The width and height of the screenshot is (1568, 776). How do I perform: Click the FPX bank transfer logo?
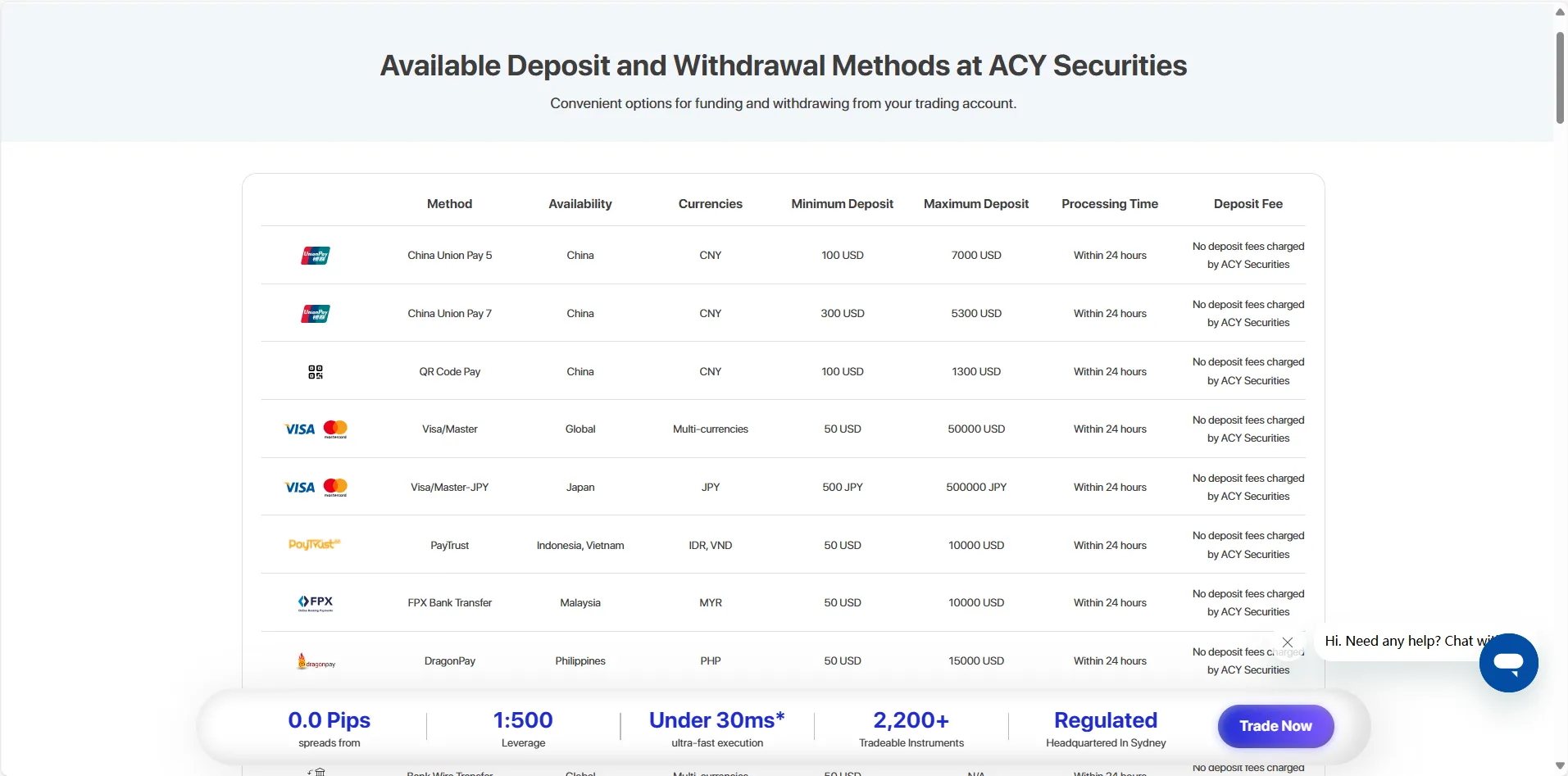(x=316, y=603)
